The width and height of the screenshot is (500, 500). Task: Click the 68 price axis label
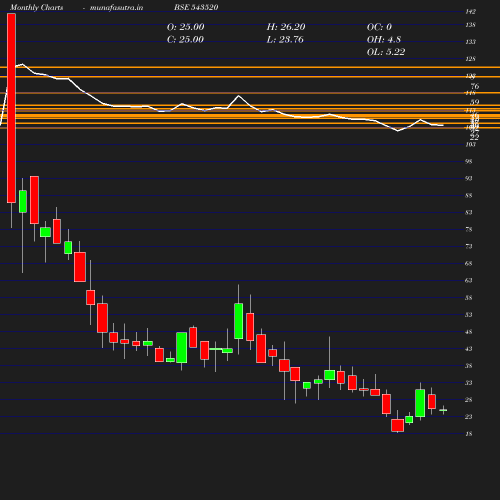click(469, 263)
